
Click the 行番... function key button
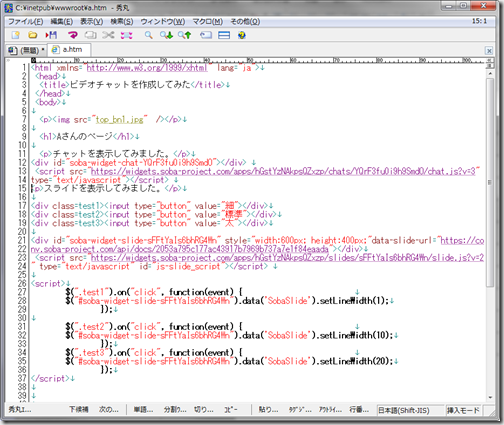pyautogui.click(x=359, y=410)
